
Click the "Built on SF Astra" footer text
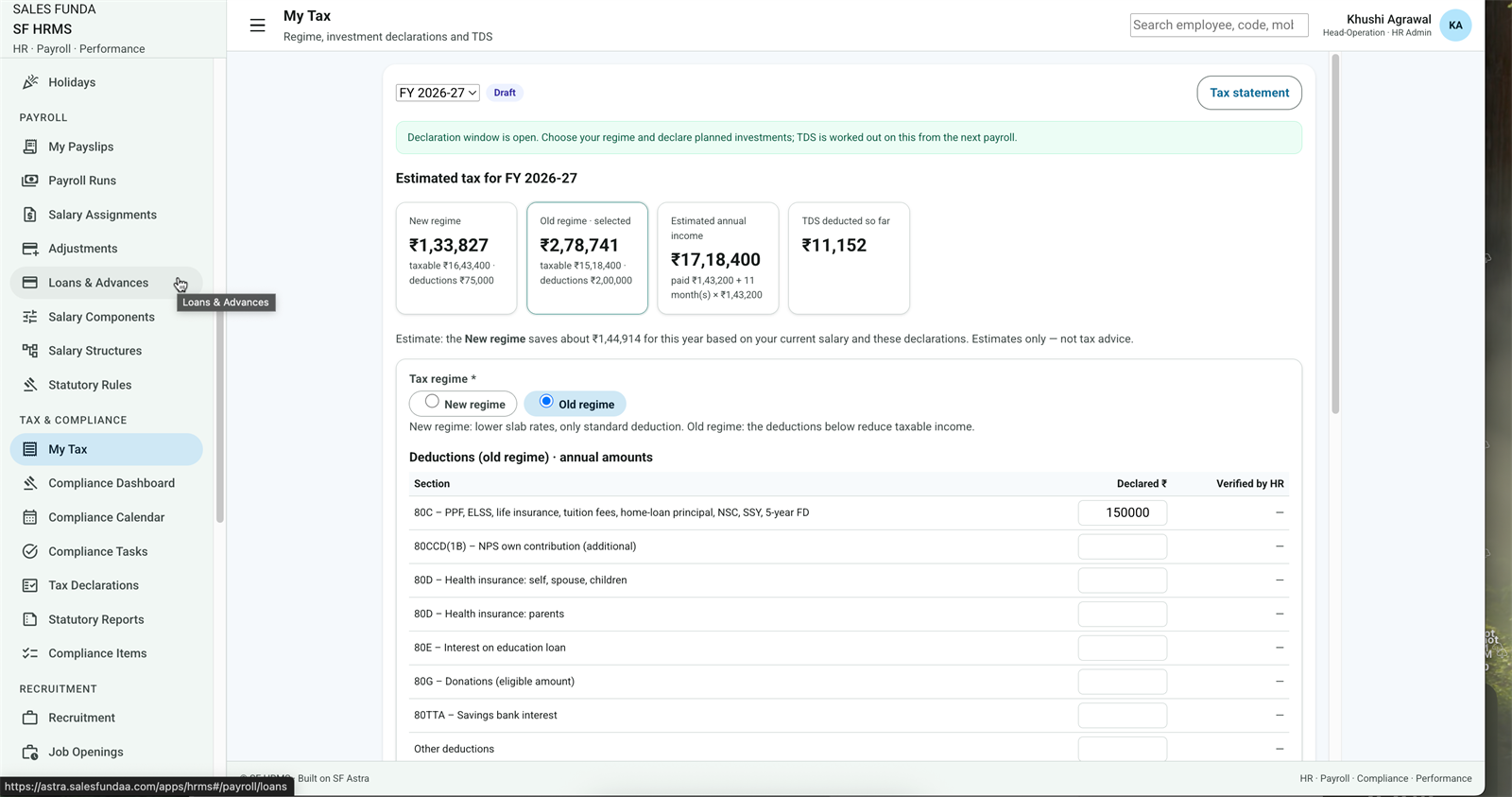click(x=334, y=779)
